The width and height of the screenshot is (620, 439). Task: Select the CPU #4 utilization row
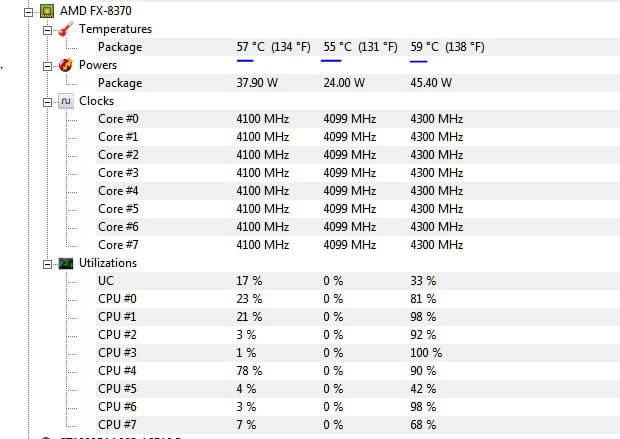pyautogui.click(x=116, y=371)
